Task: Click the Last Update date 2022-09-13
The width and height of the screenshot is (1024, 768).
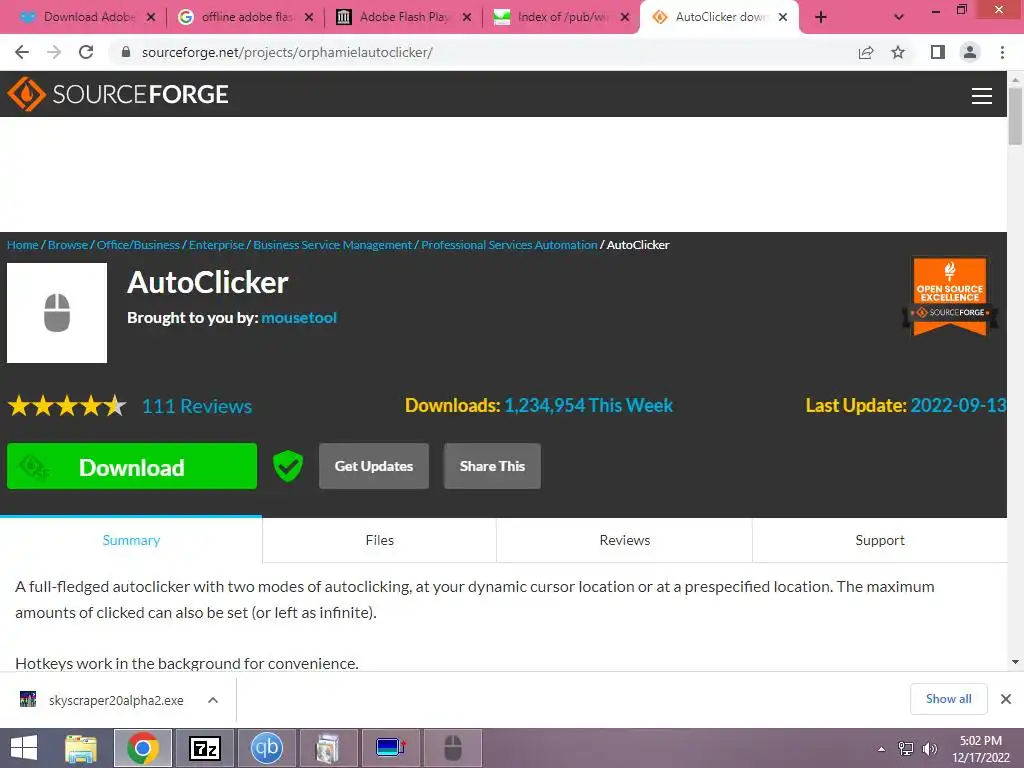Action: tap(958, 406)
